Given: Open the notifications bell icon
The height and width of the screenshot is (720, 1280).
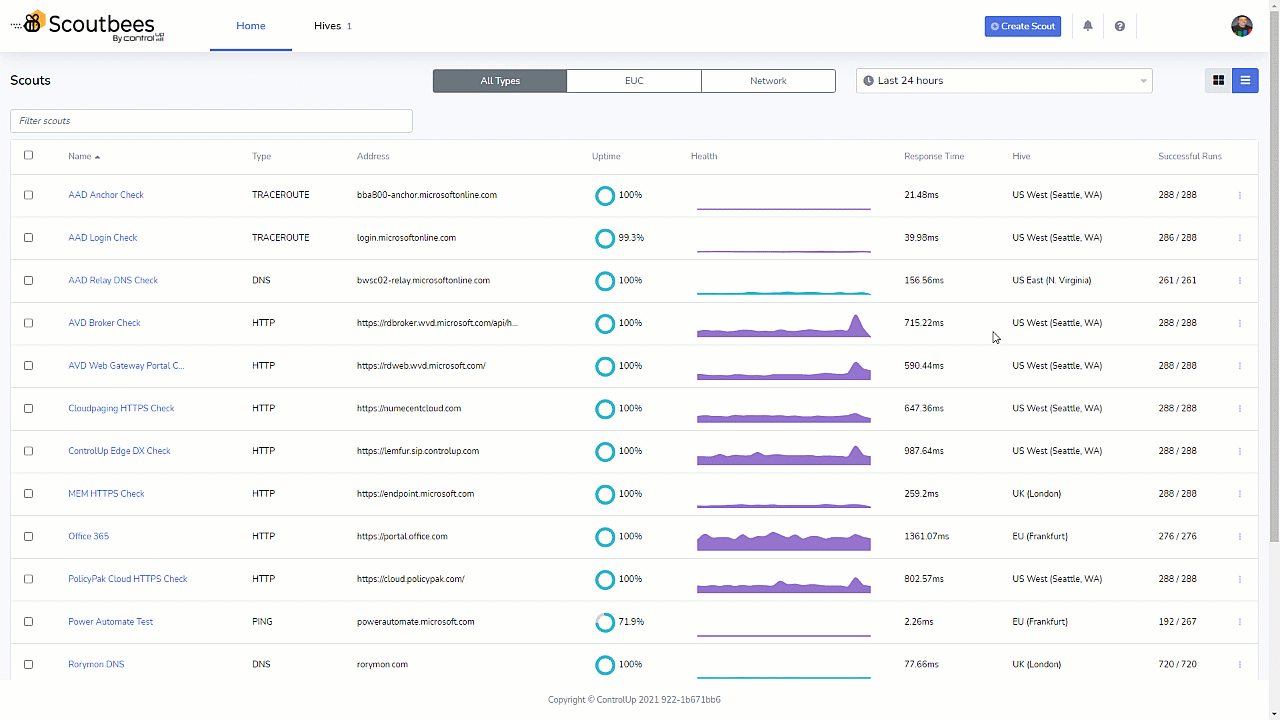Looking at the screenshot, I should point(1088,26).
